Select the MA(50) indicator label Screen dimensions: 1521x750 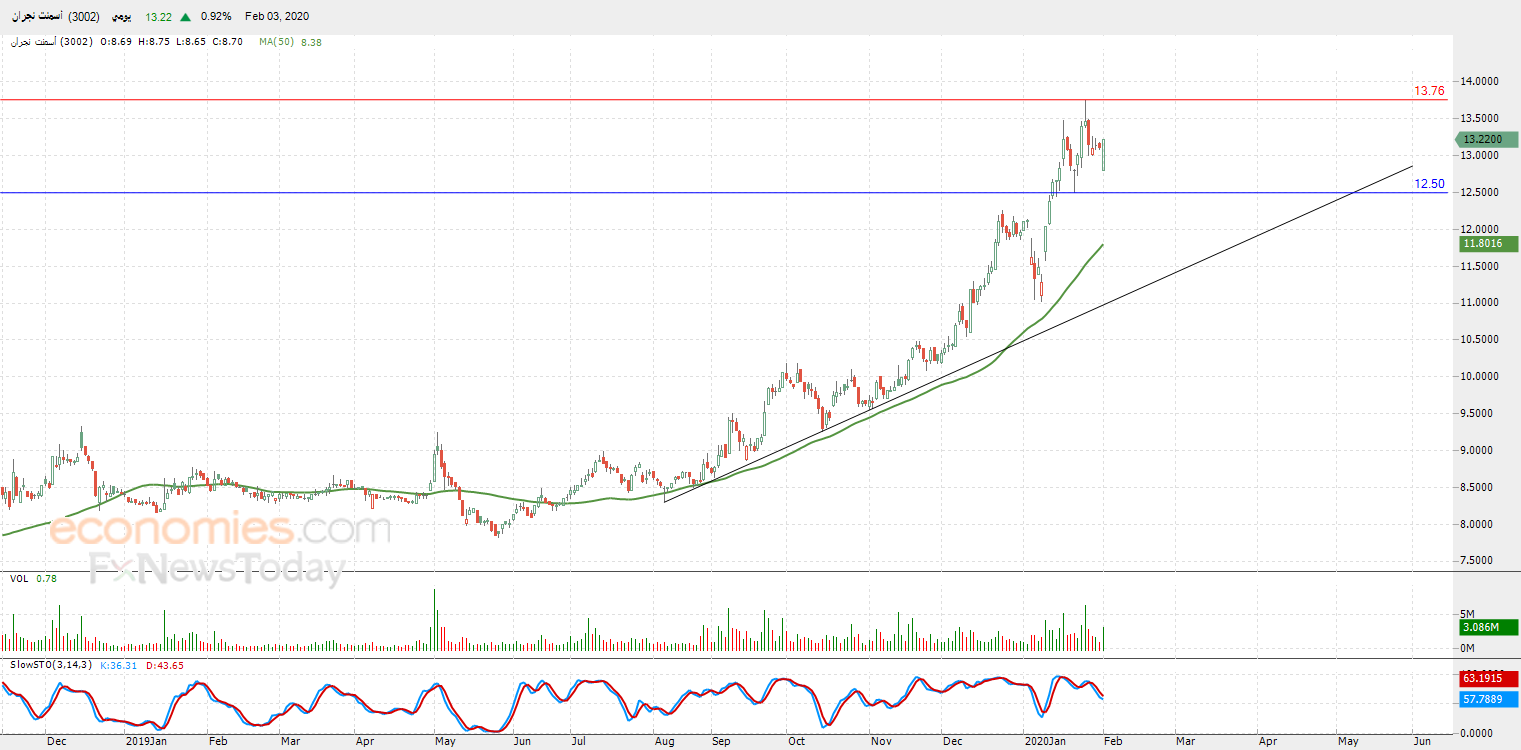275,42
